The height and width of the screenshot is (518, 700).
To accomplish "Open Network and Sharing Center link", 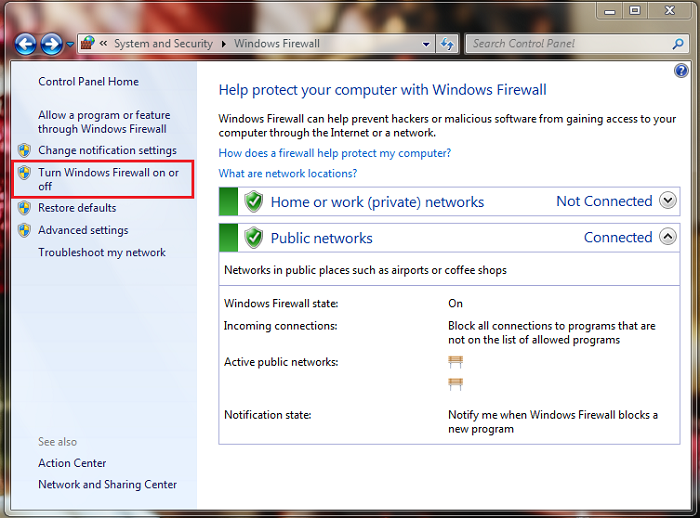I will click(x=107, y=485).
